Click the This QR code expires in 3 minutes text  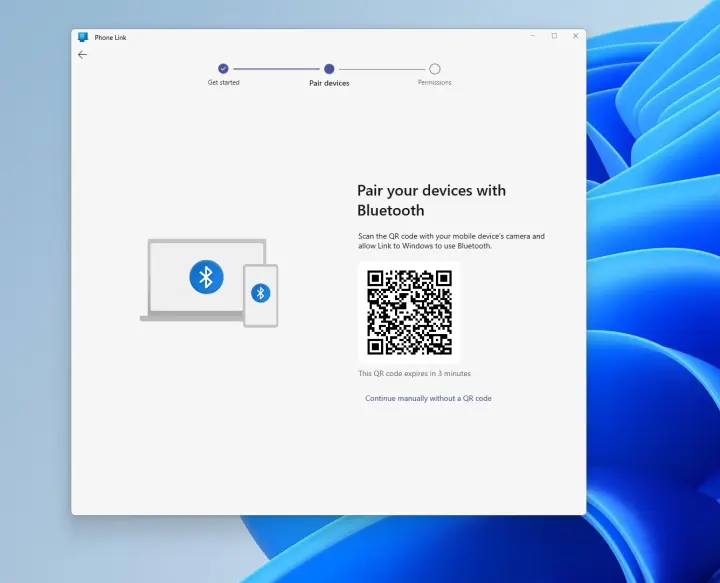pyautogui.click(x=414, y=374)
